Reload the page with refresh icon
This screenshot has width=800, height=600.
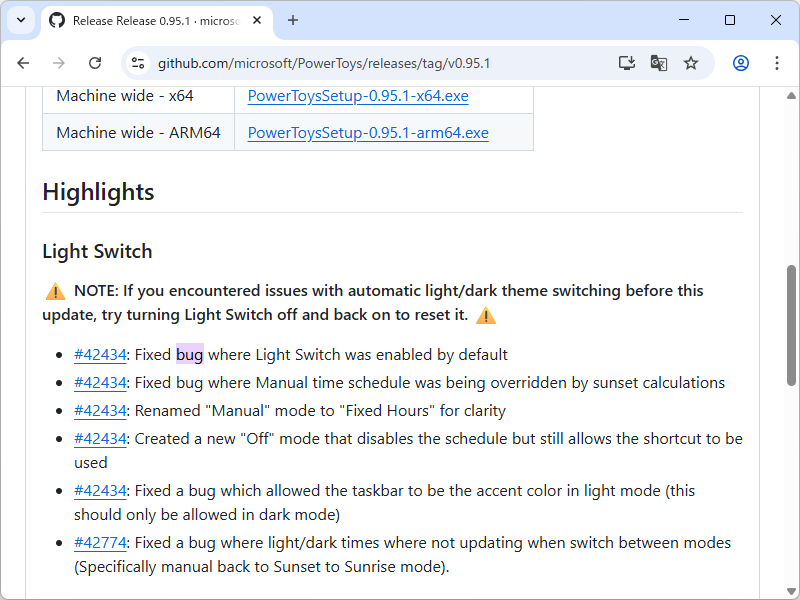95,63
